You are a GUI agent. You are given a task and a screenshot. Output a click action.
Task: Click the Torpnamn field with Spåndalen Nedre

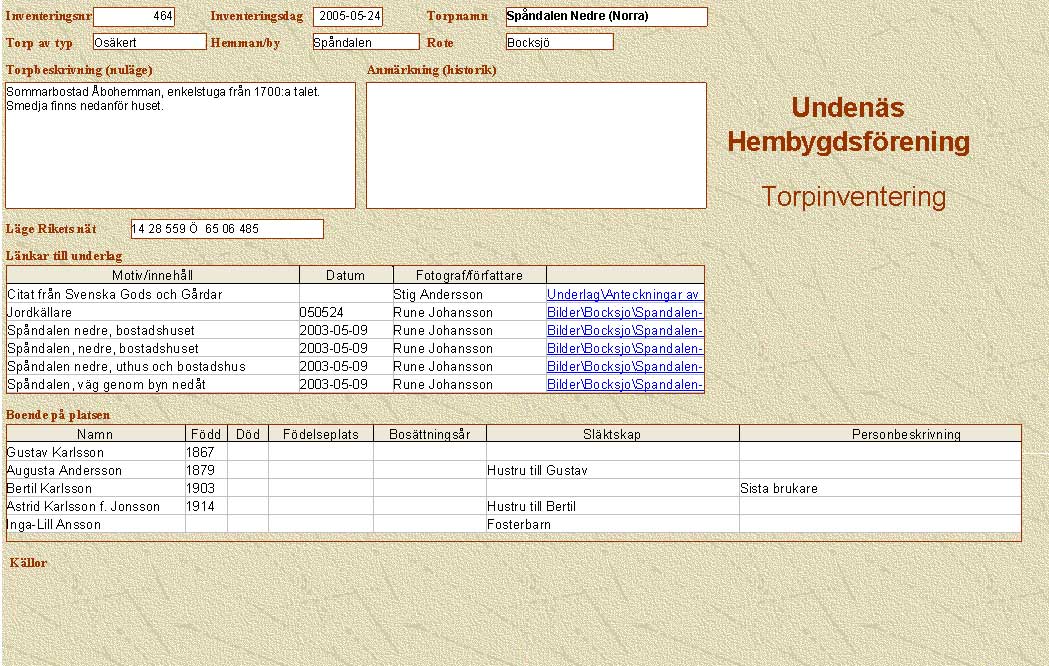[x=606, y=17]
